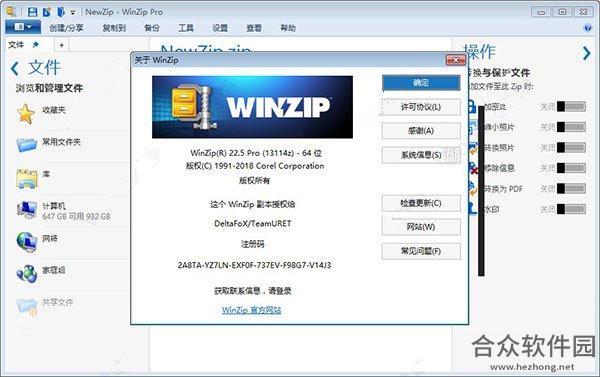
Task: Open the 网络 network icon
Action: point(26,242)
